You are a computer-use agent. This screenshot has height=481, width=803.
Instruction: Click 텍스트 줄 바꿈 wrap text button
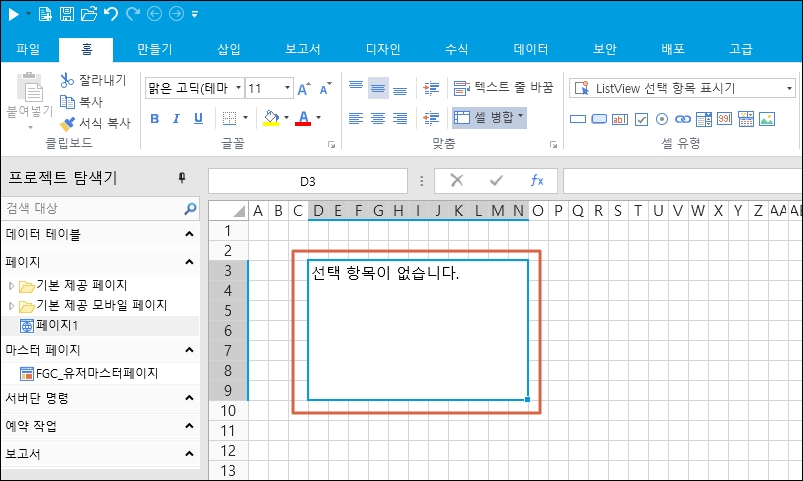[503, 88]
